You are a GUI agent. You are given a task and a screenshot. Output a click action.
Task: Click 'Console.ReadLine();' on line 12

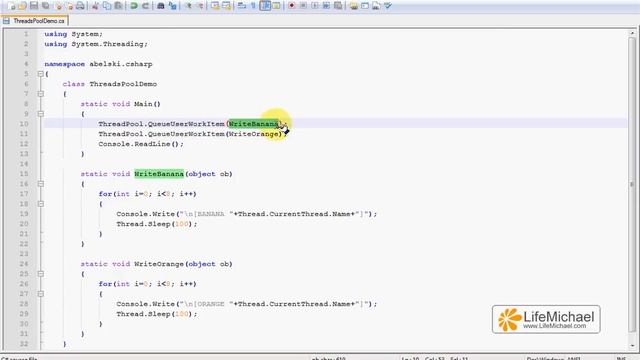tap(141, 144)
